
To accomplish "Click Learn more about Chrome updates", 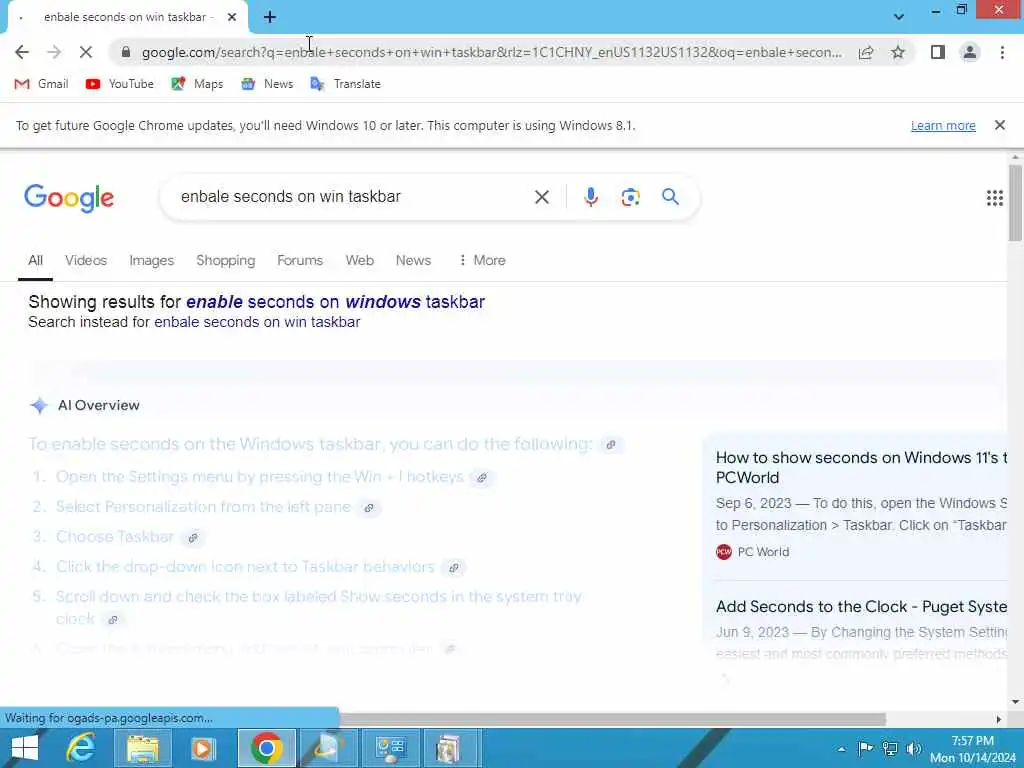I will click(x=943, y=125).
